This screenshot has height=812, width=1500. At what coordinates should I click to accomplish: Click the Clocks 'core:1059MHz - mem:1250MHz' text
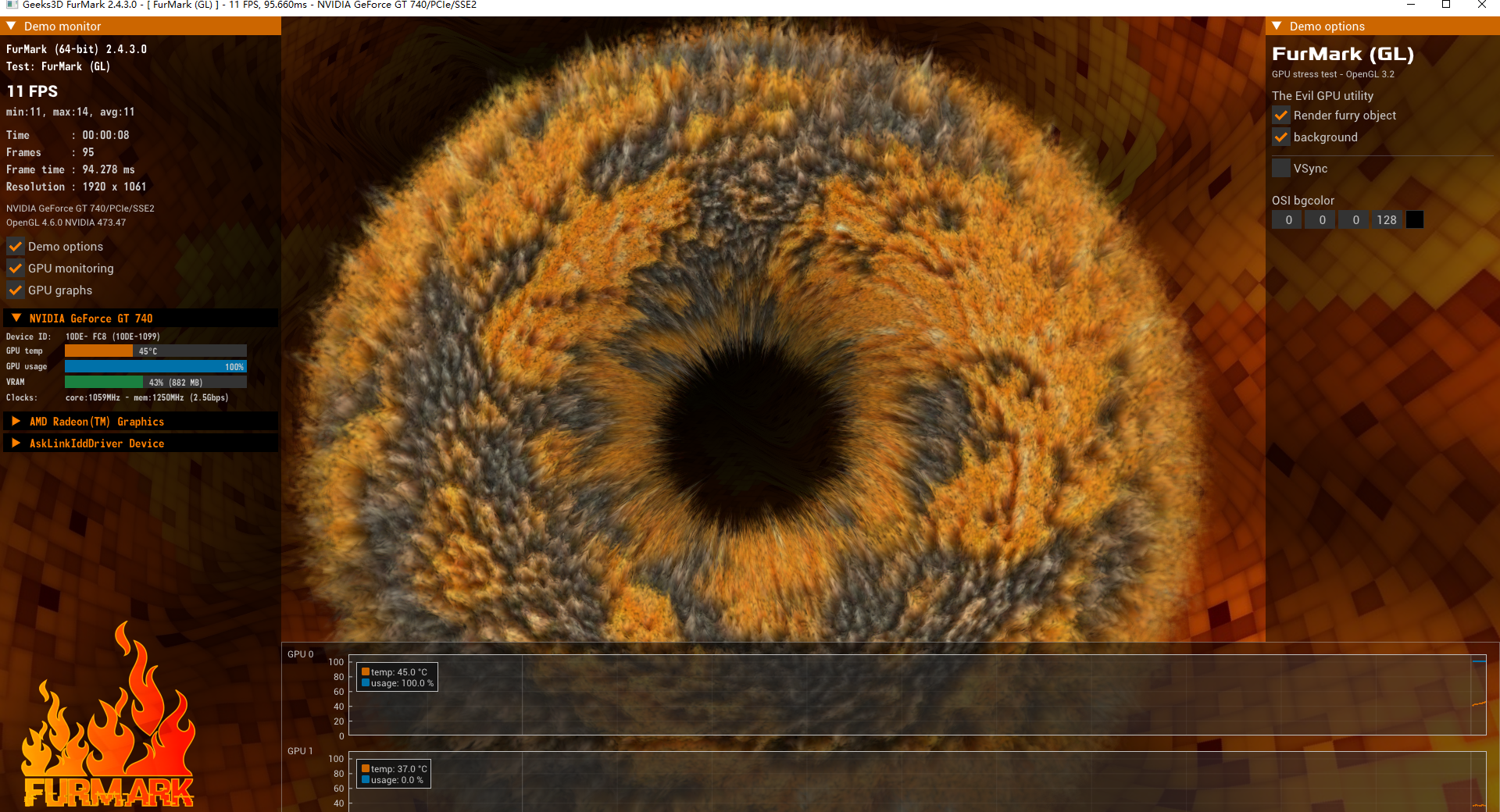[147, 398]
